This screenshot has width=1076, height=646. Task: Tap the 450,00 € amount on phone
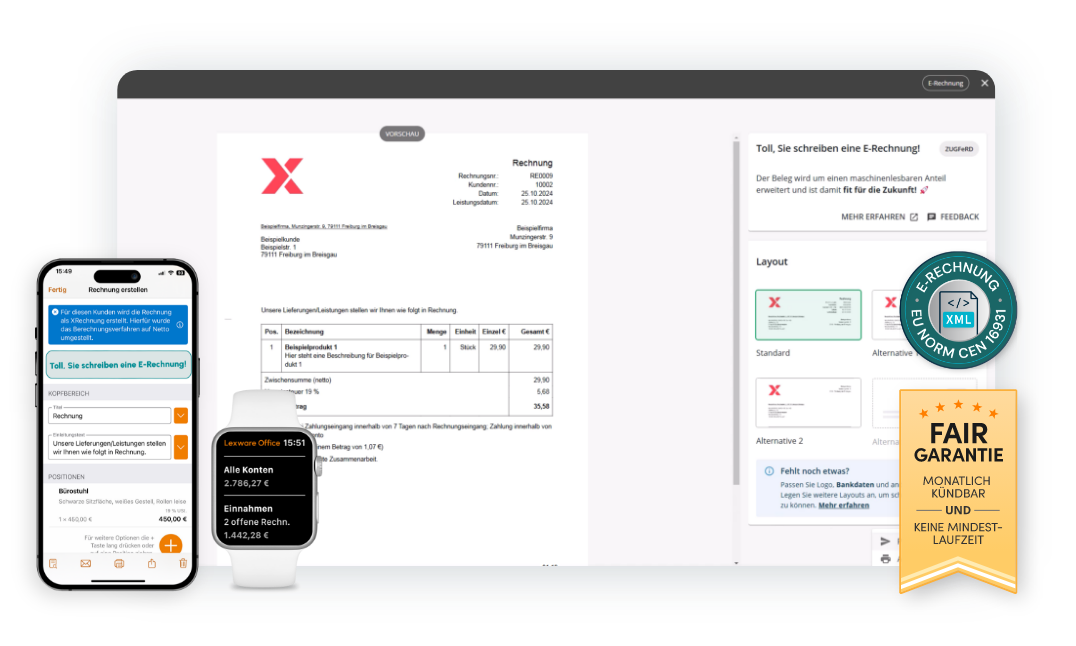pos(172,519)
